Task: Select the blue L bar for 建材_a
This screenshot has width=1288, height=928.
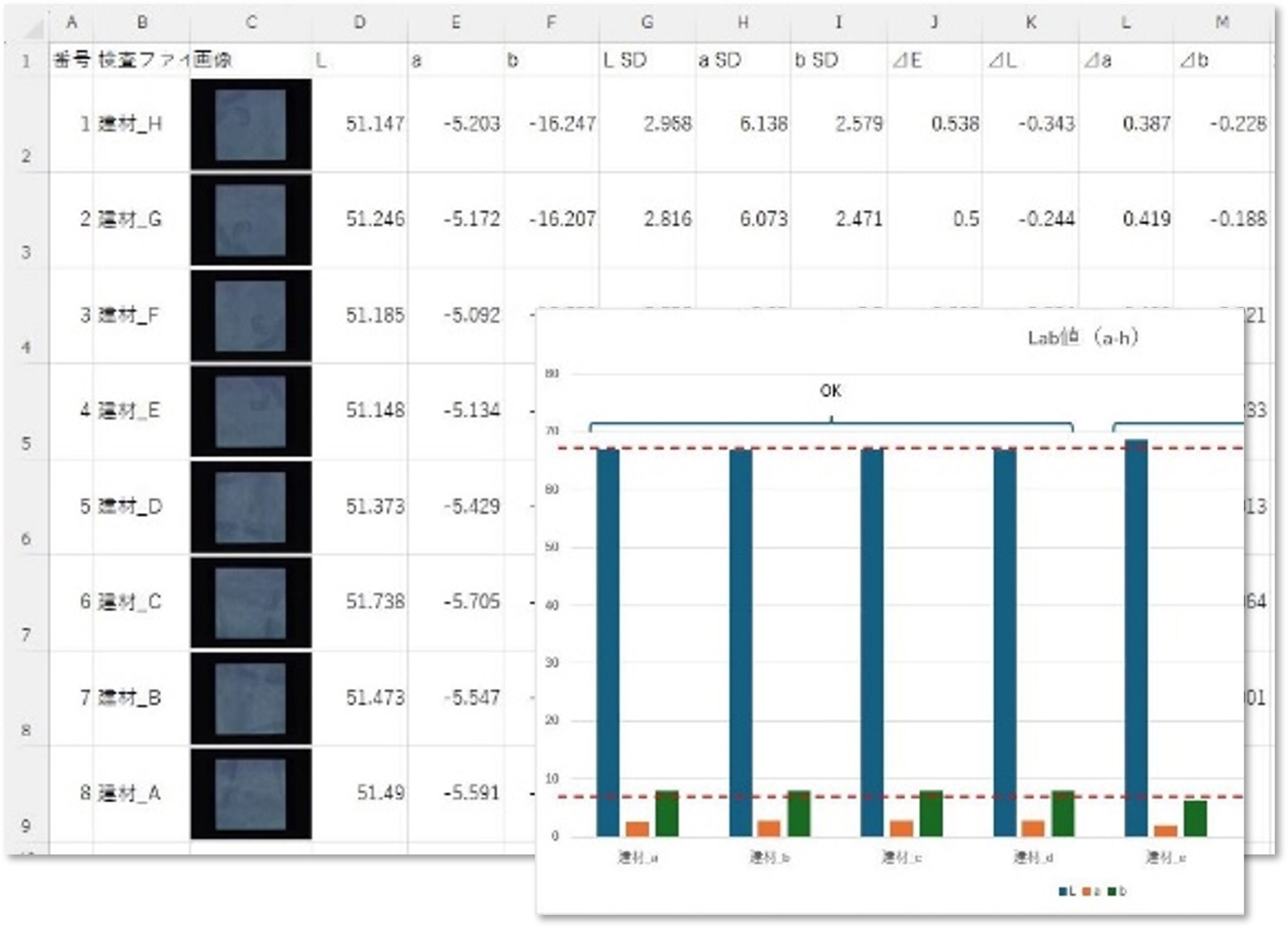Action: click(608, 642)
